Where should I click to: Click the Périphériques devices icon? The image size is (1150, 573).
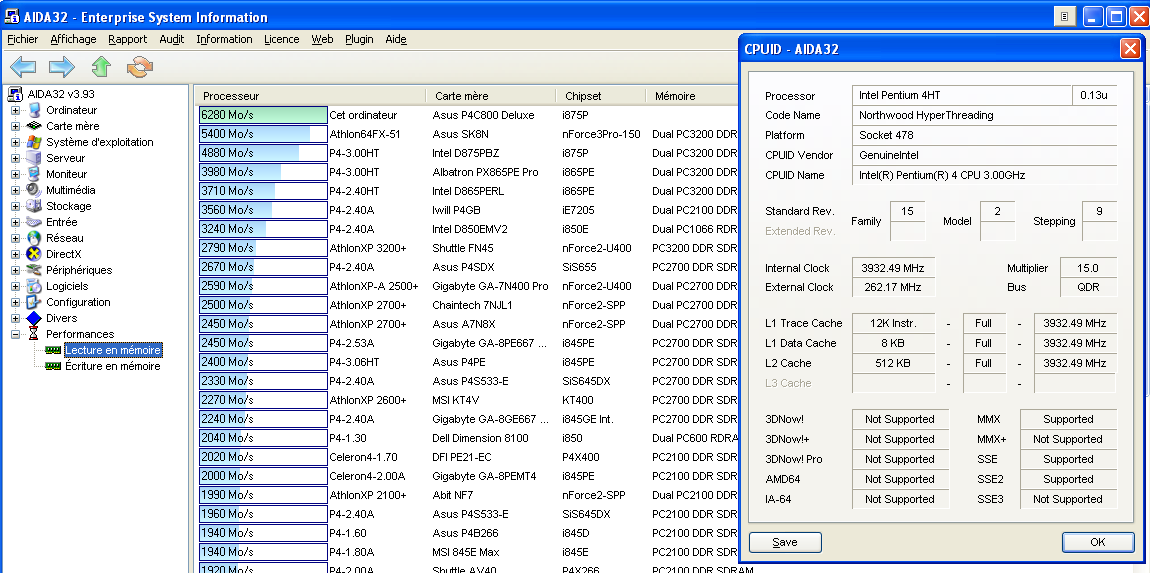click(x=34, y=270)
